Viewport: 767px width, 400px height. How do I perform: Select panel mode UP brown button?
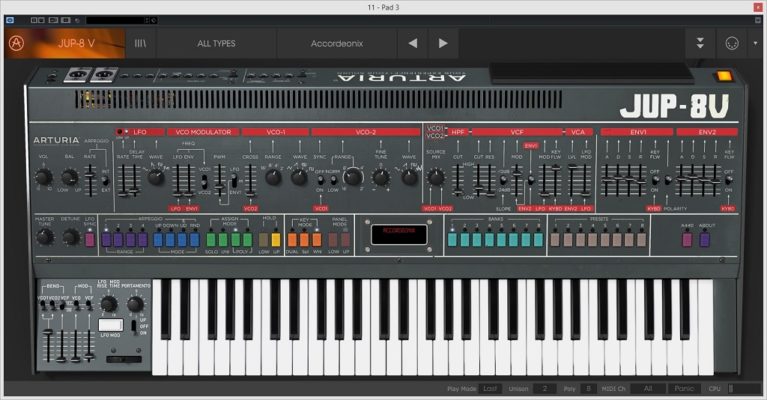pyautogui.click(x=345, y=240)
